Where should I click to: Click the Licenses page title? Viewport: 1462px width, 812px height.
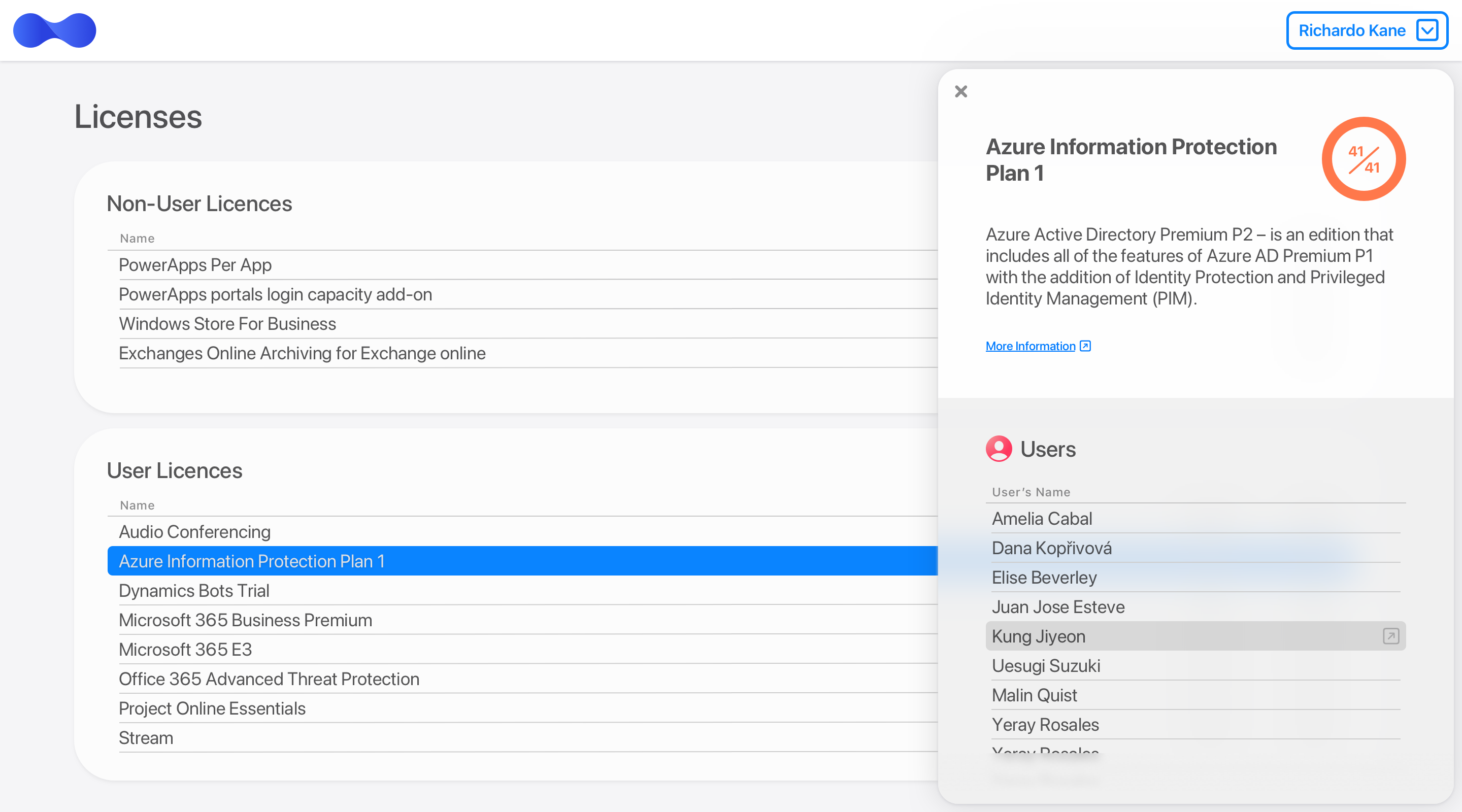tap(138, 116)
